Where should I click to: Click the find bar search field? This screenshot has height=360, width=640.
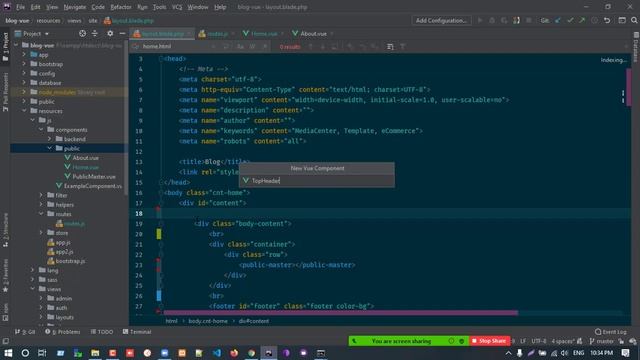[176, 47]
